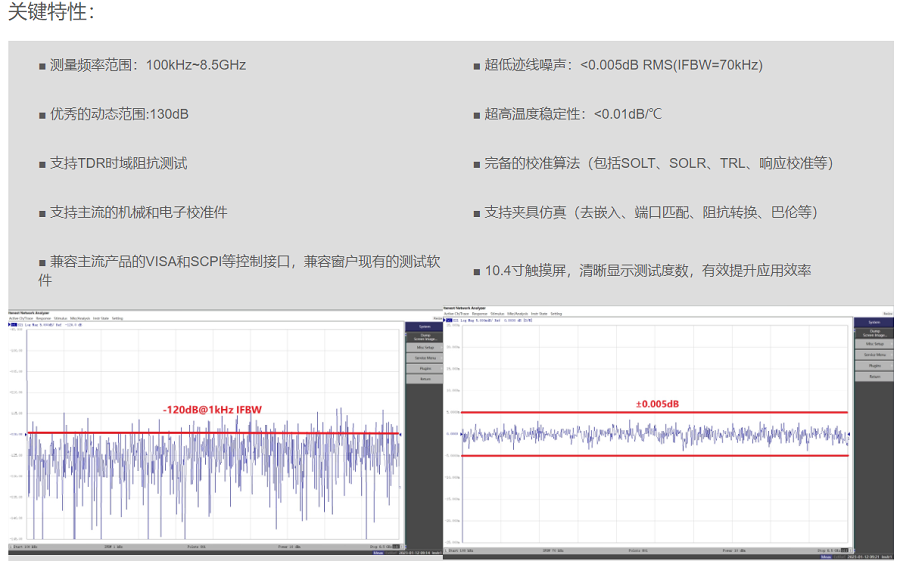This screenshot has height=561, width=900.
Task: Click the ±0.005dB red annotation label
Action: tap(657, 403)
